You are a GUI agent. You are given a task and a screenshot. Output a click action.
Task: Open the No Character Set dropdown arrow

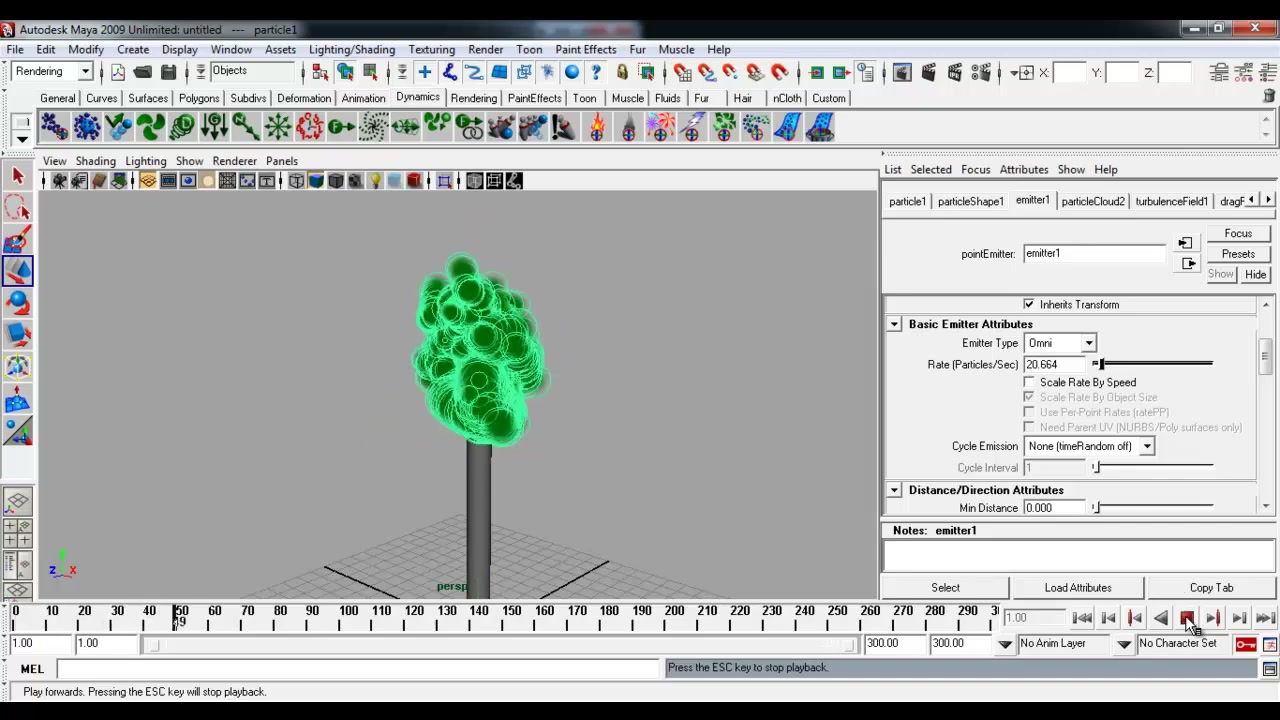[x=1124, y=644]
